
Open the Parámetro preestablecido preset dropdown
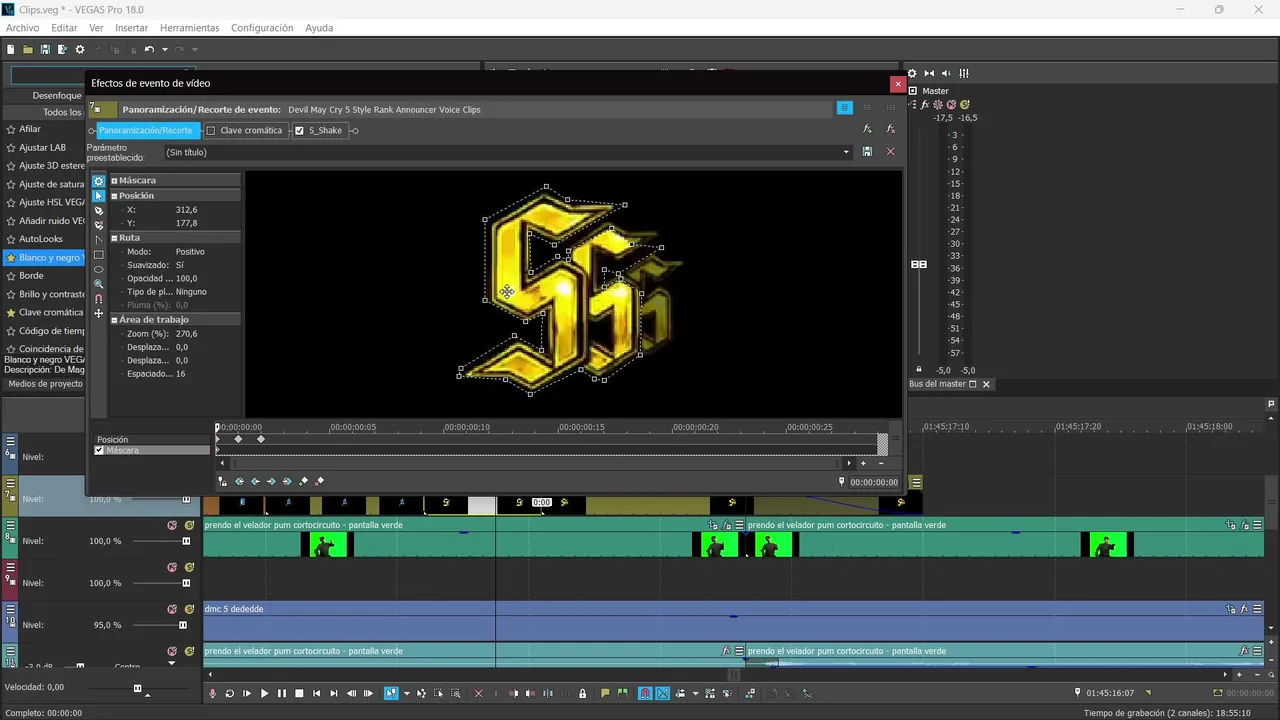(846, 152)
